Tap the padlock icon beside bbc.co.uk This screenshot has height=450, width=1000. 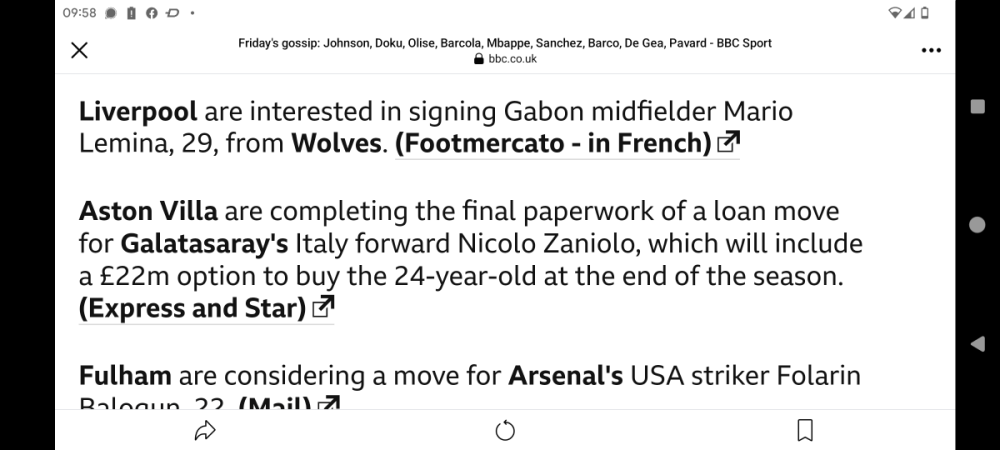click(x=479, y=59)
